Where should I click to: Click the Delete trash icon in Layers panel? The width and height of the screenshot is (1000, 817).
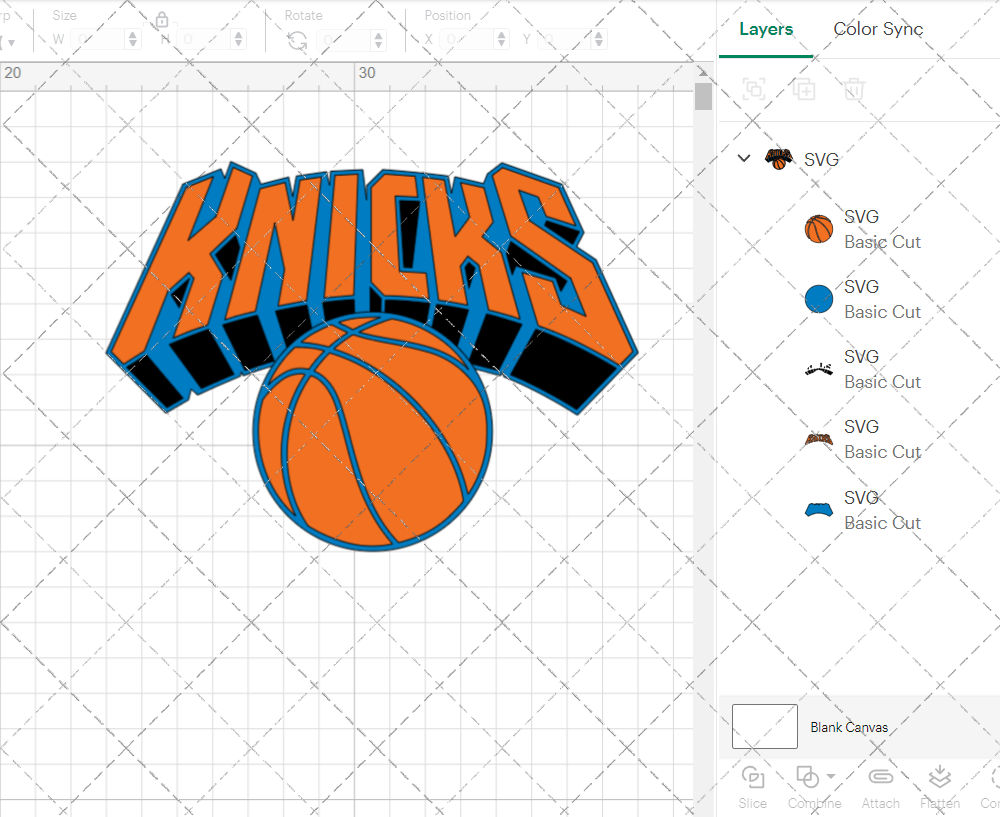pos(854,89)
